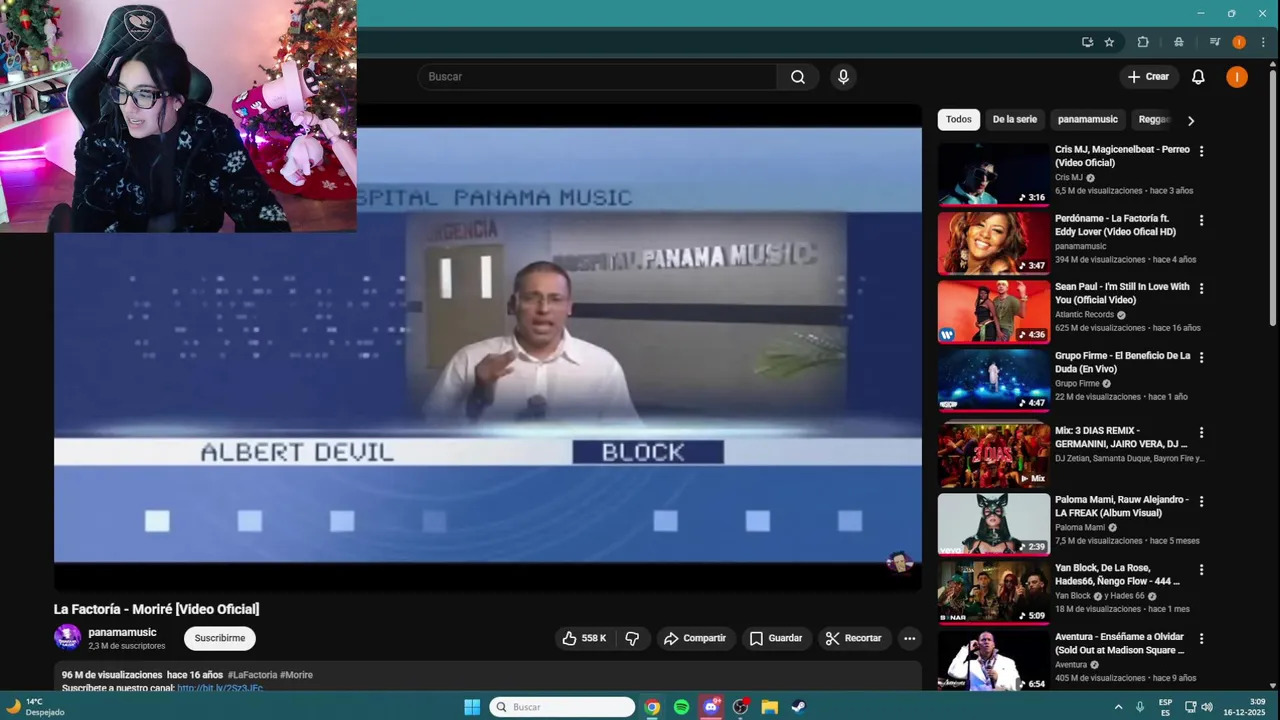This screenshot has width=1280, height=720.
Task: Open options menu for 3 DIAS REMIX mix
Action: (1201, 433)
